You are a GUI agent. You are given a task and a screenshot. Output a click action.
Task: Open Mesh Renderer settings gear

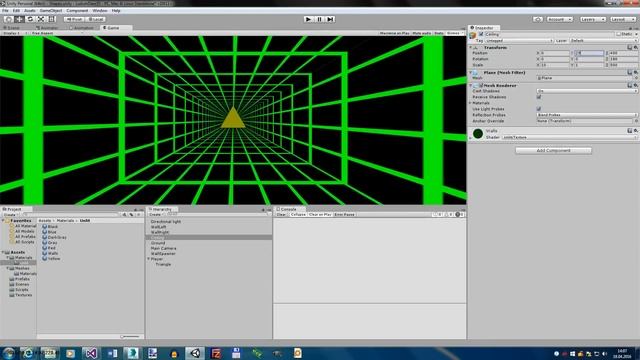(x=636, y=86)
